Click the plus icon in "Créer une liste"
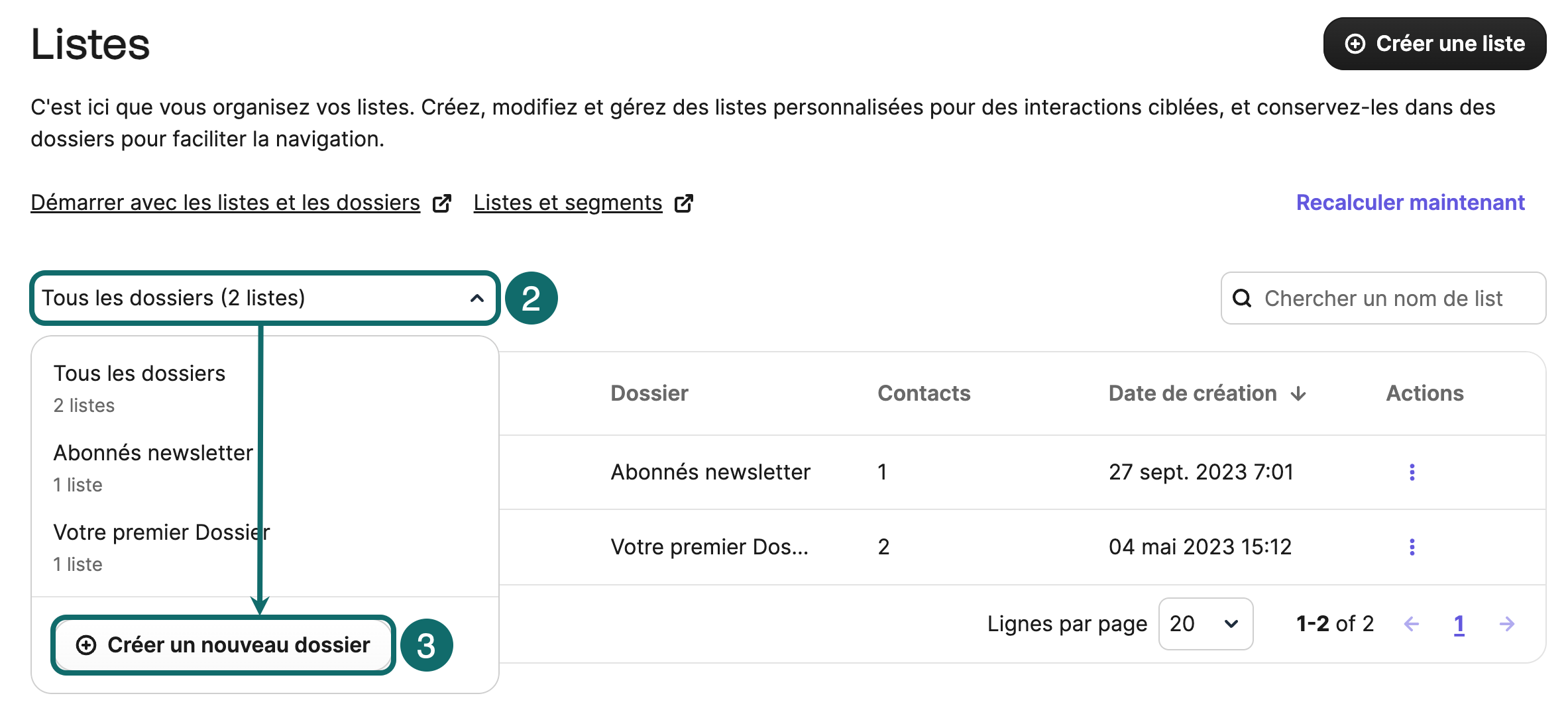The image size is (1568, 710). click(1355, 43)
